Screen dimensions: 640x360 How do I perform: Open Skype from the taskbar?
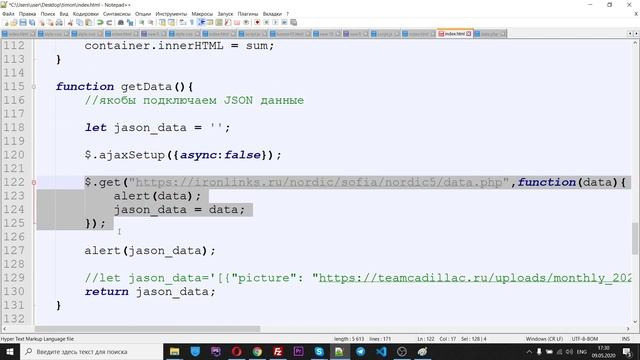coord(319,351)
